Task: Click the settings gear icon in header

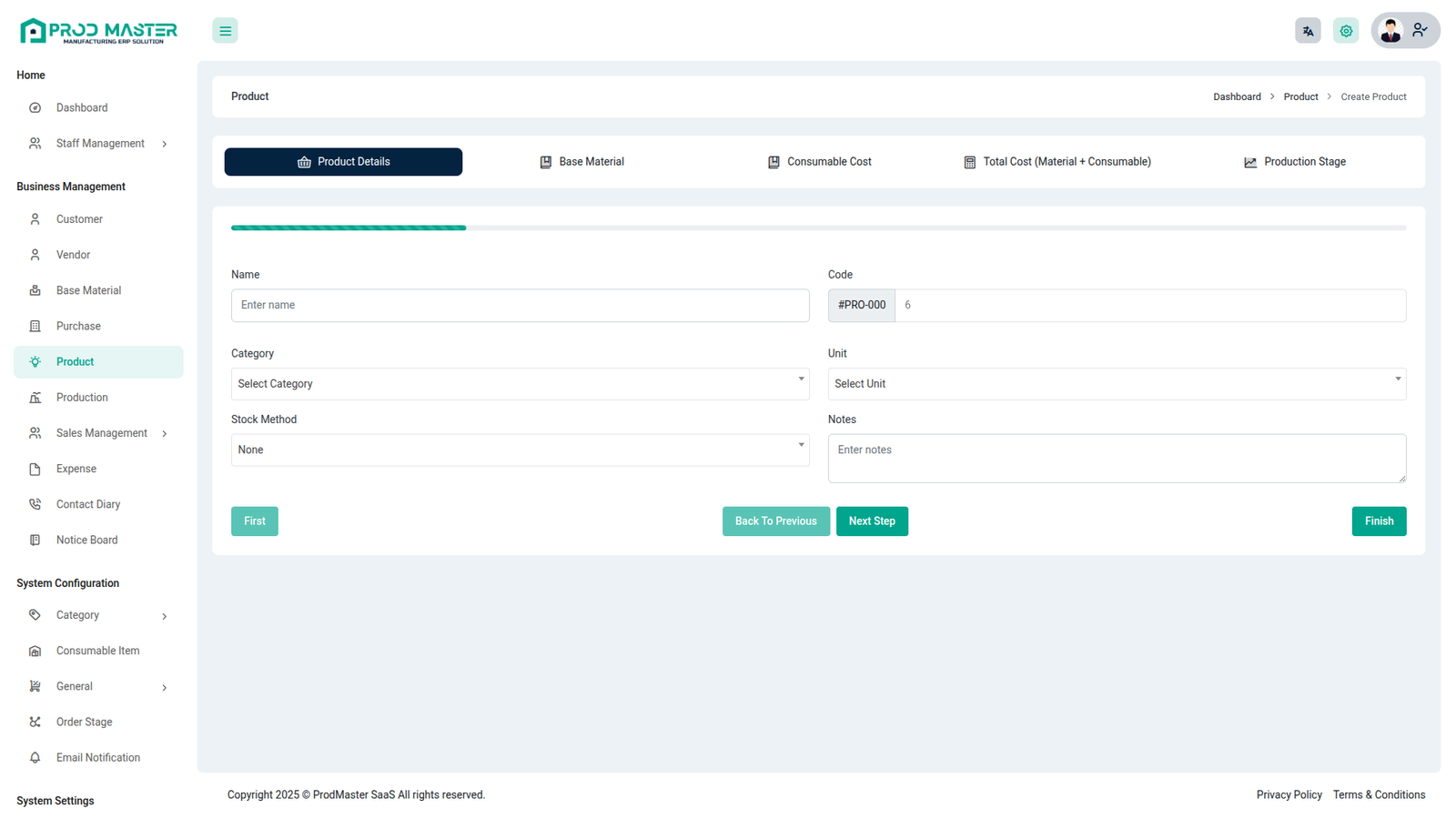Action: pyautogui.click(x=1346, y=31)
